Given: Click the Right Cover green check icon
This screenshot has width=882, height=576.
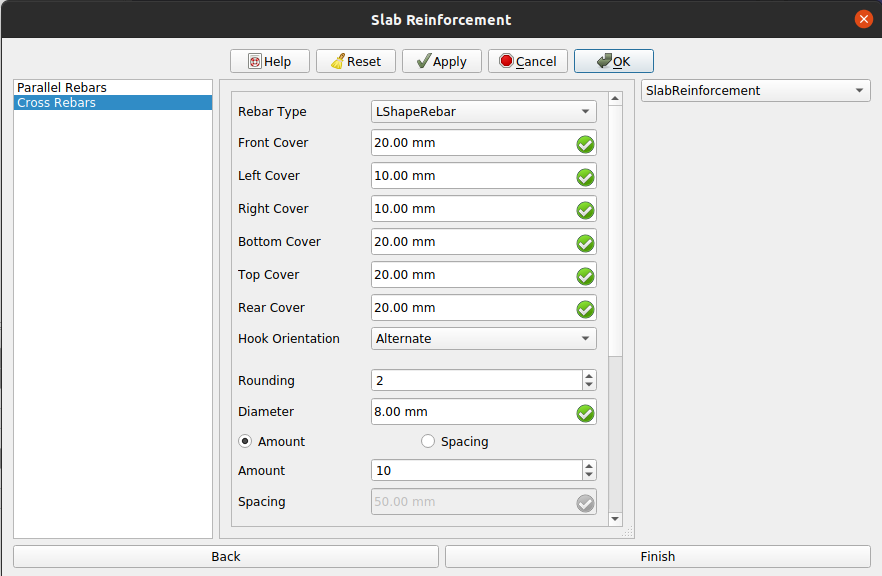Looking at the screenshot, I should coord(585,210).
